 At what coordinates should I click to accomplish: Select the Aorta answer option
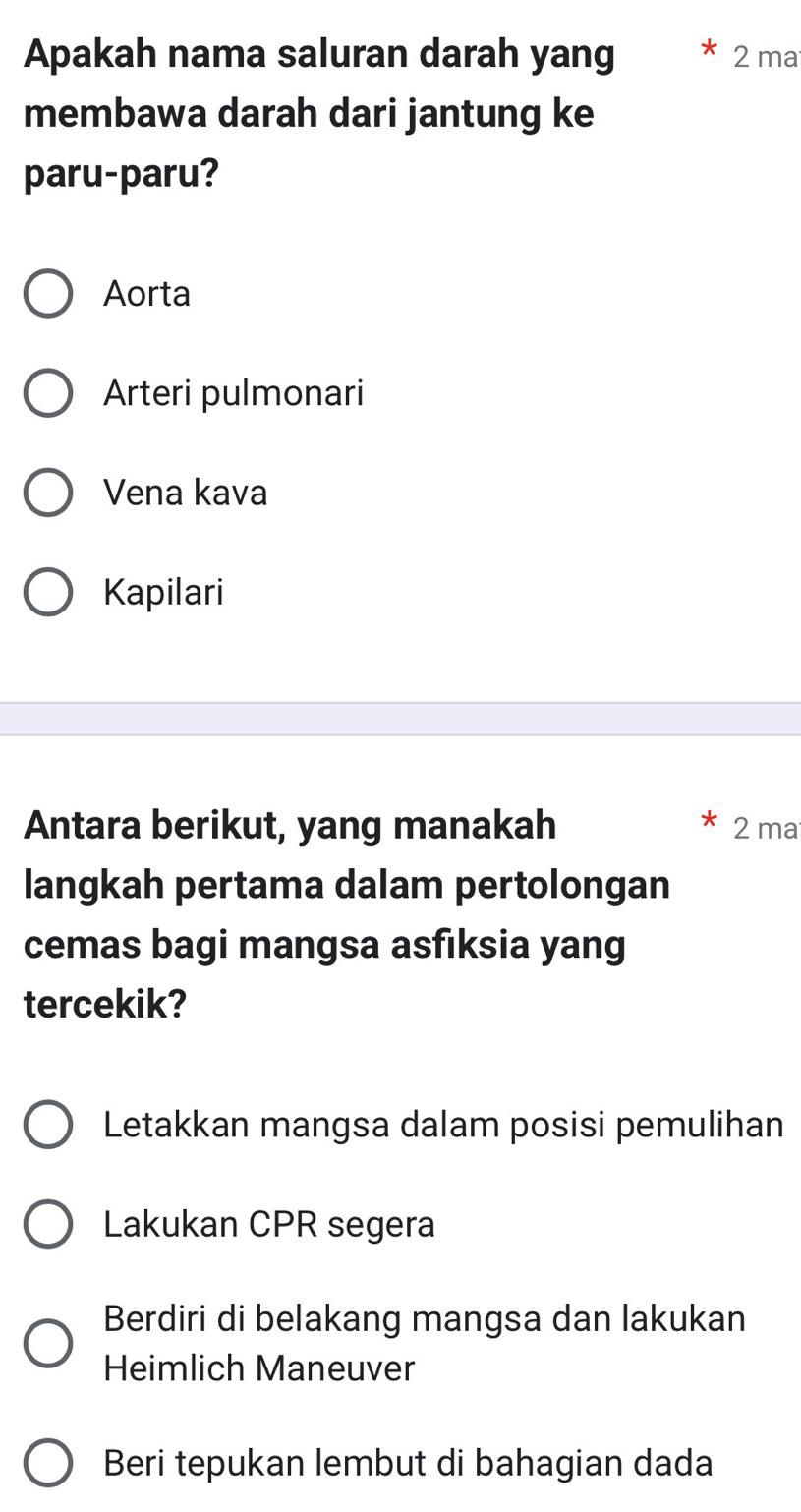(x=145, y=293)
